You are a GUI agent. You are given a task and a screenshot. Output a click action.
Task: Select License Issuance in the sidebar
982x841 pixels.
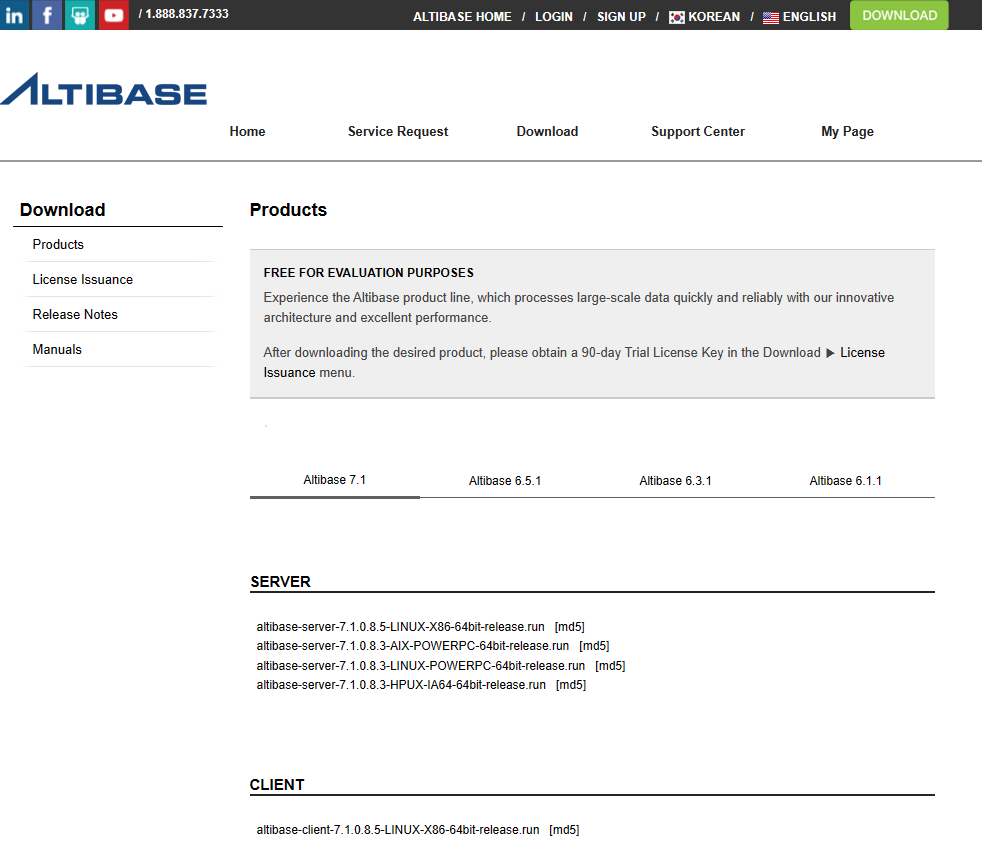coord(83,279)
